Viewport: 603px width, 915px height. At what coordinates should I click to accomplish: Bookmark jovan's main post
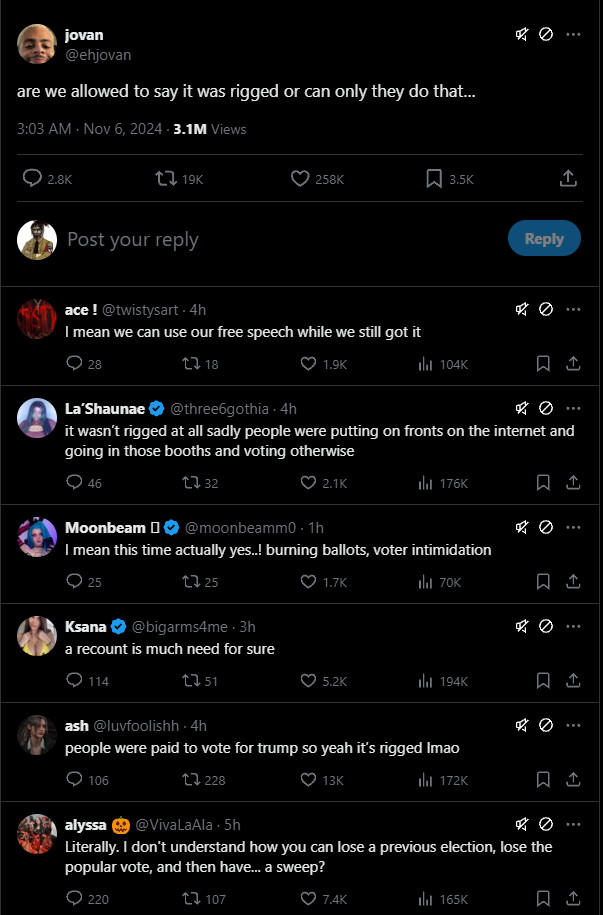(x=434, y=179)
